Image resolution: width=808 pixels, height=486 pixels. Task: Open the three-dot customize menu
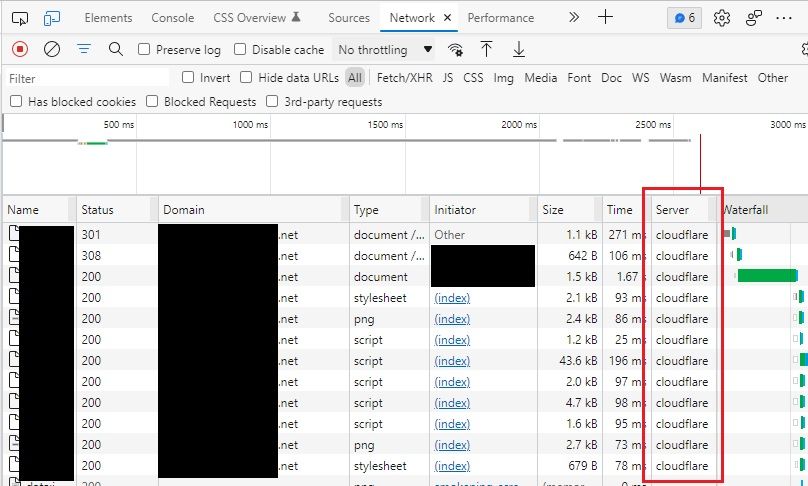coord(783,18)
